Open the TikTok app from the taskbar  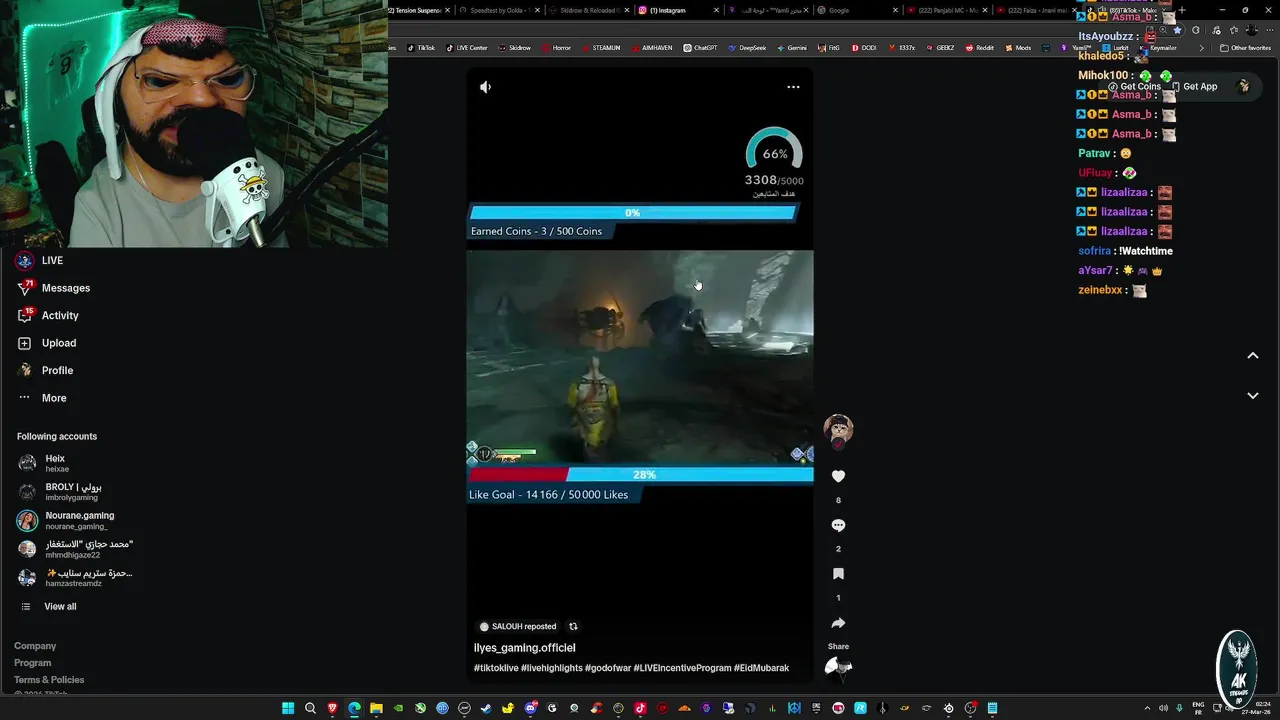(x=640, y=708)
